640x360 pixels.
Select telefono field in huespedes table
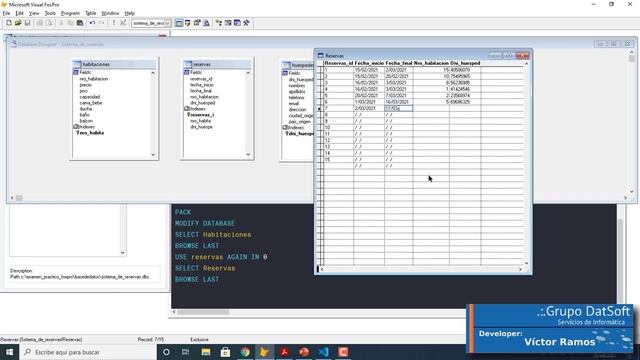coord(296,98)
